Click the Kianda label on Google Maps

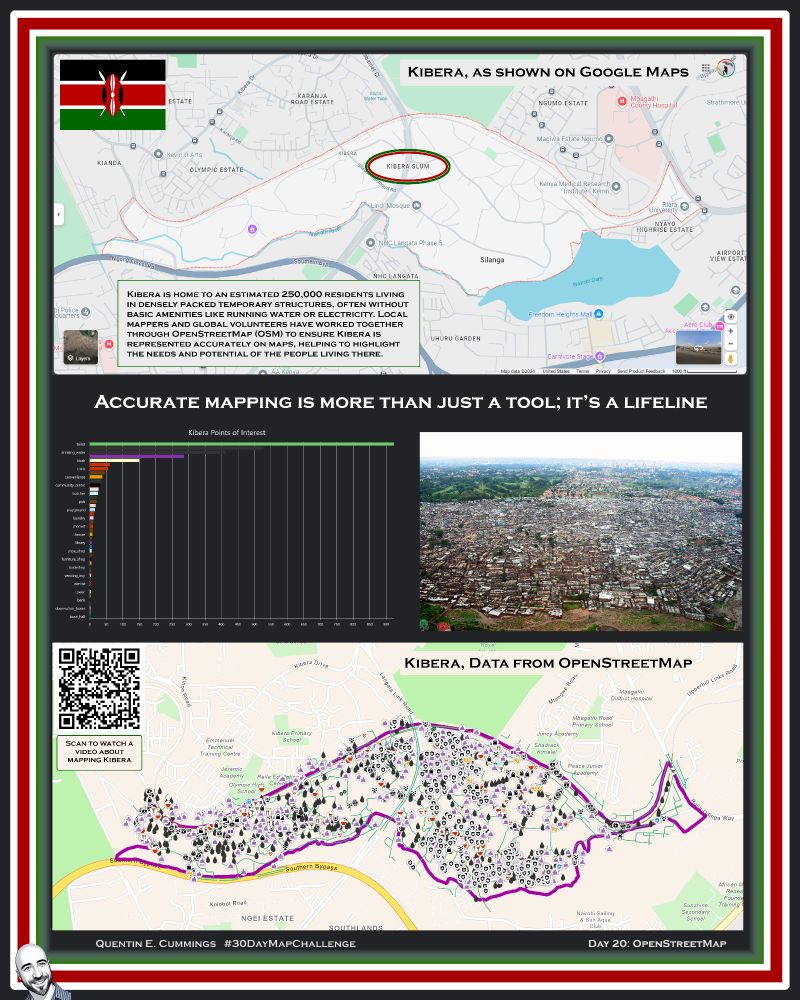(x=109, y=163)
